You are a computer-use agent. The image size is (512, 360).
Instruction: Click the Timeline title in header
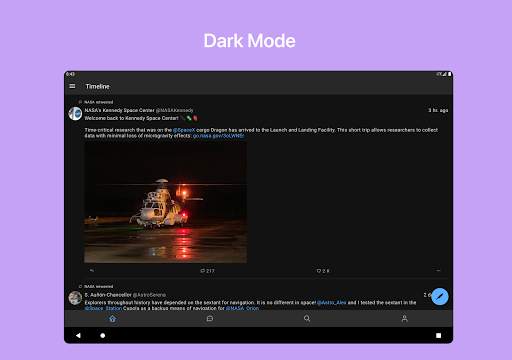(97, 86)
